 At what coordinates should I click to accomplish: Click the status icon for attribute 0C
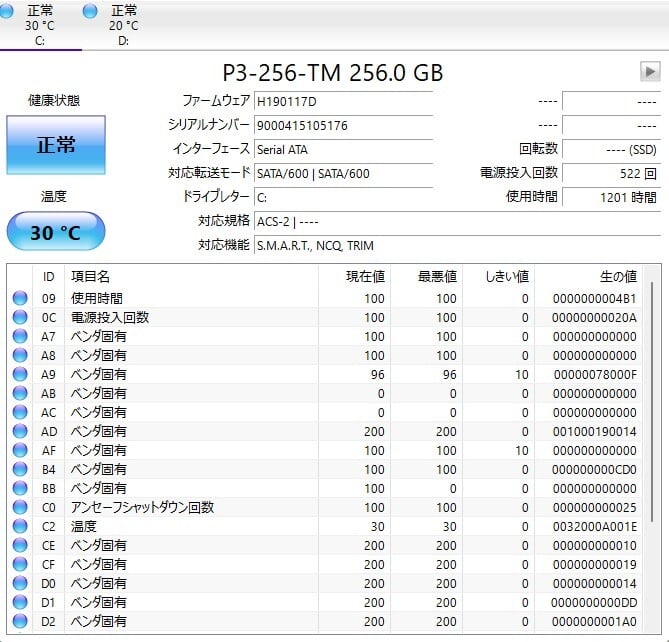coord(20,318)
